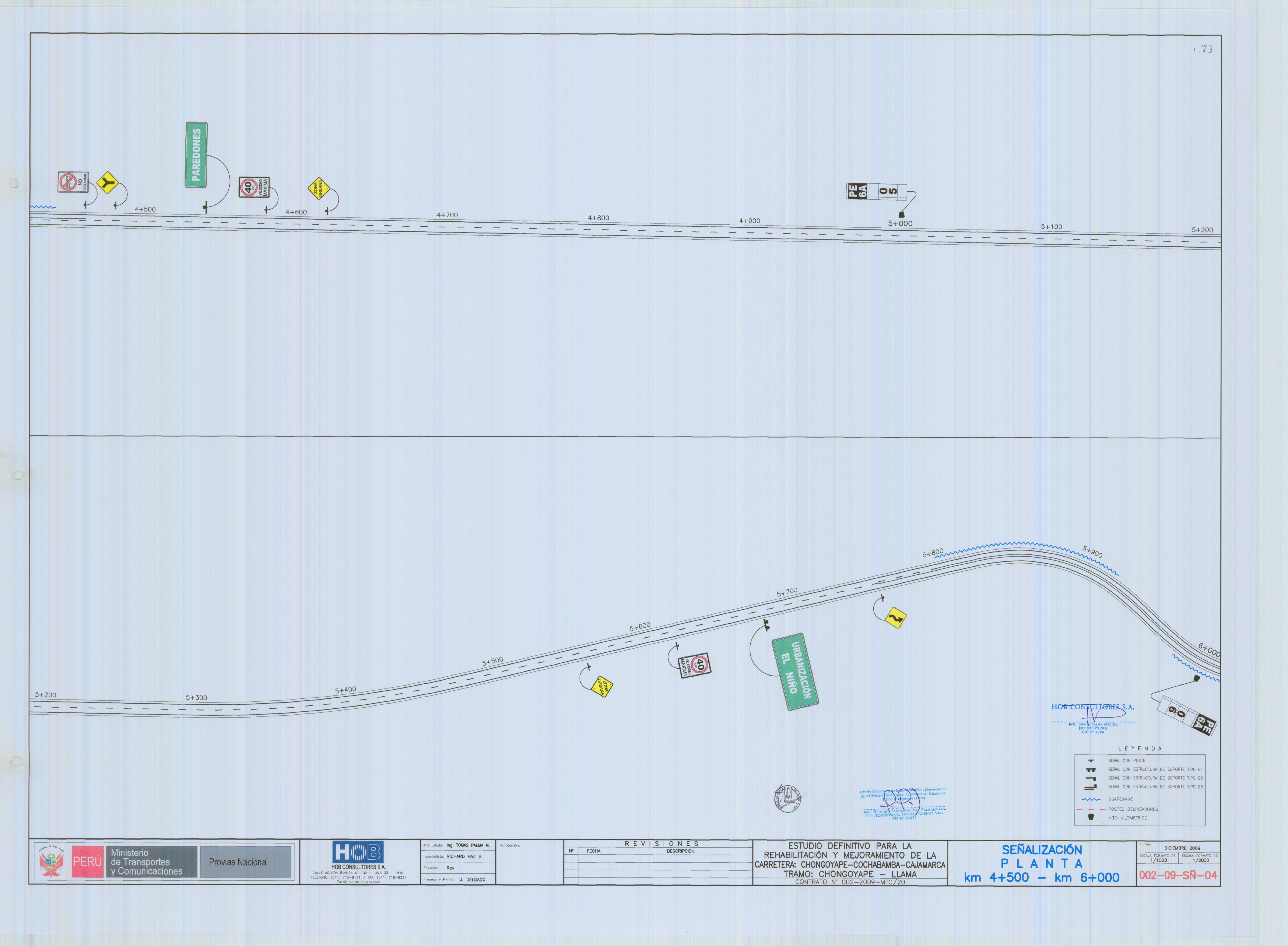Viewport: 1288px width, 946px height.
Task: Click the Hito Kilometrico legend symbol
Action: click(x=1091, y=817)
